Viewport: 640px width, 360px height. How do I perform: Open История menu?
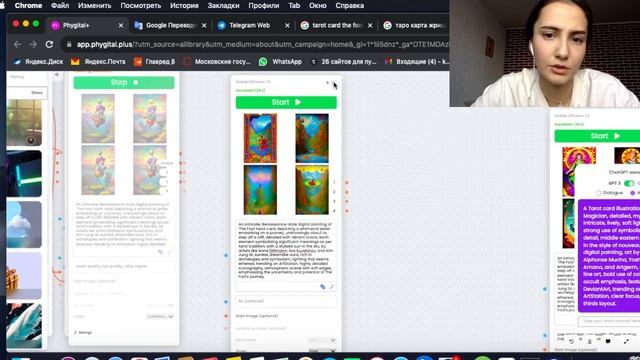point(184,6)
